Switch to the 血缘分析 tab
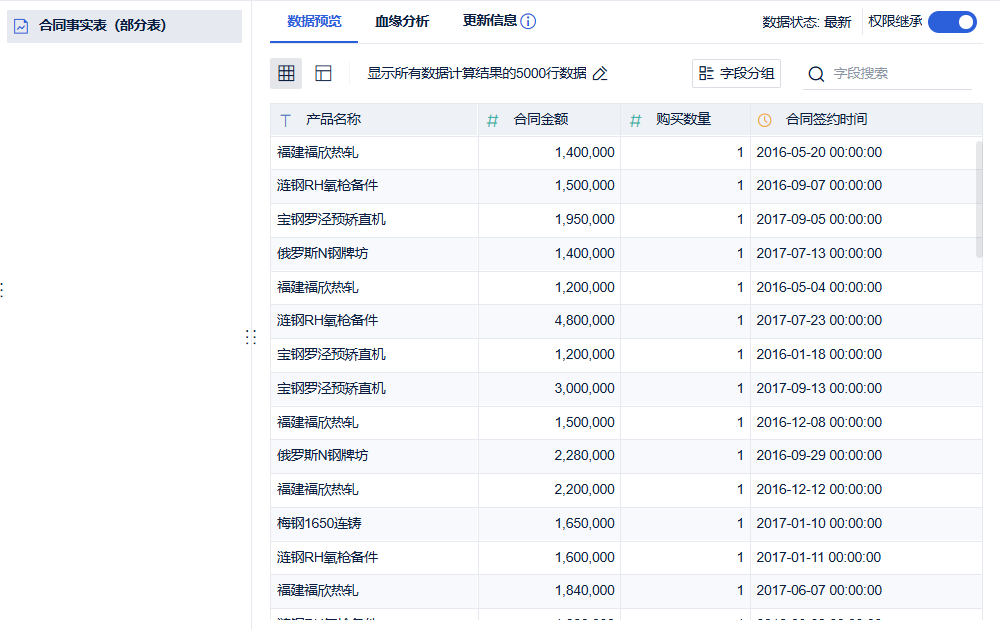Viewport: 1000px width, 630px height. click(403, 19)
